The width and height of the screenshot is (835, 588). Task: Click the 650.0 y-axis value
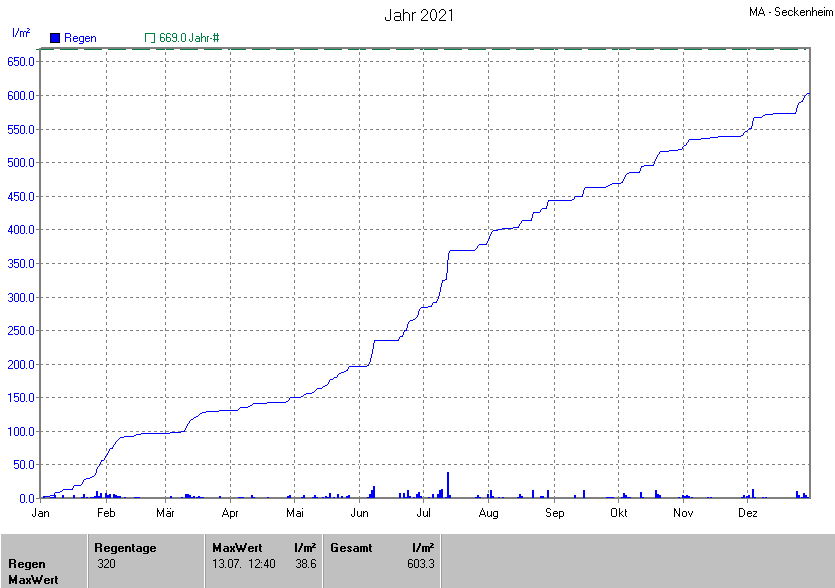pos(22,62)
